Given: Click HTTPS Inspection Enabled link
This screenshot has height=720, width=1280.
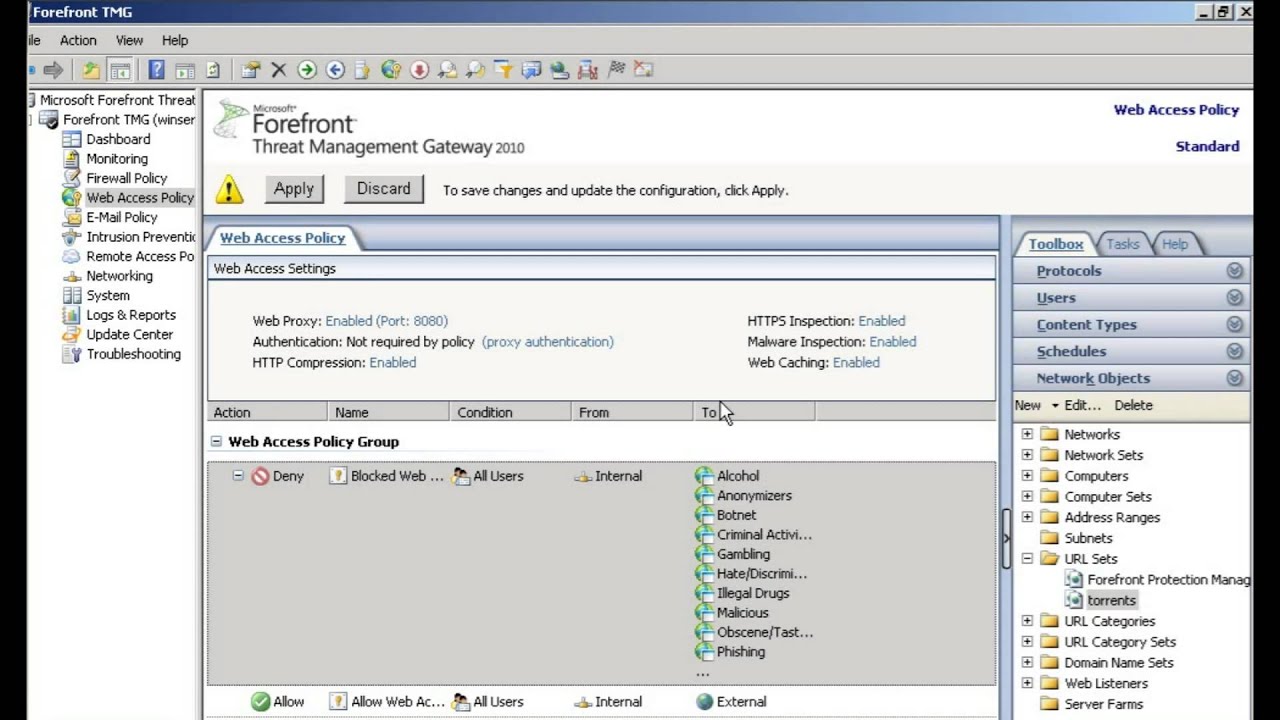Looking at the screenshot, I should (881, 321).
